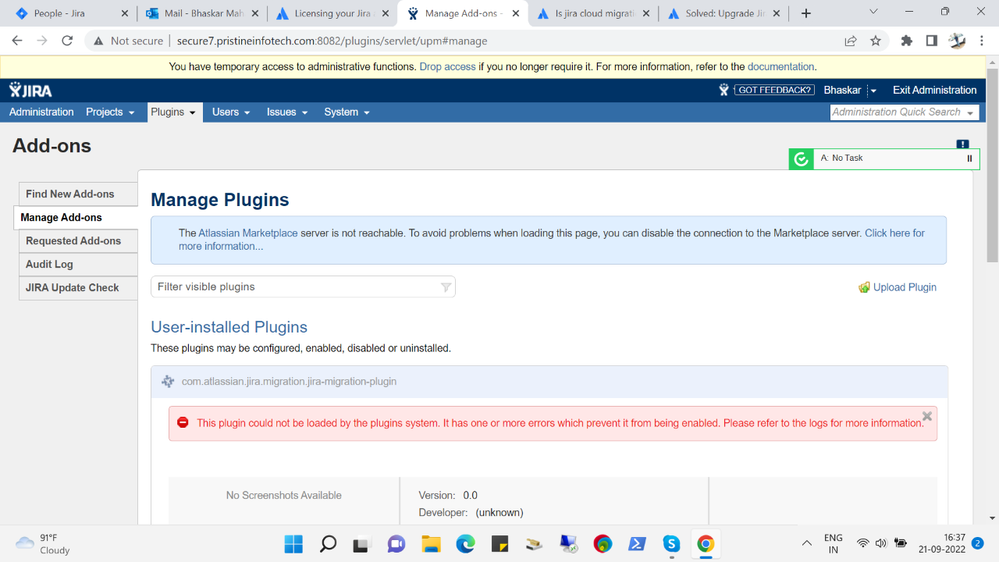Expand the Plugins dropdown menu
This screenshot has height=562, width=999.
[x=173, y=112]
